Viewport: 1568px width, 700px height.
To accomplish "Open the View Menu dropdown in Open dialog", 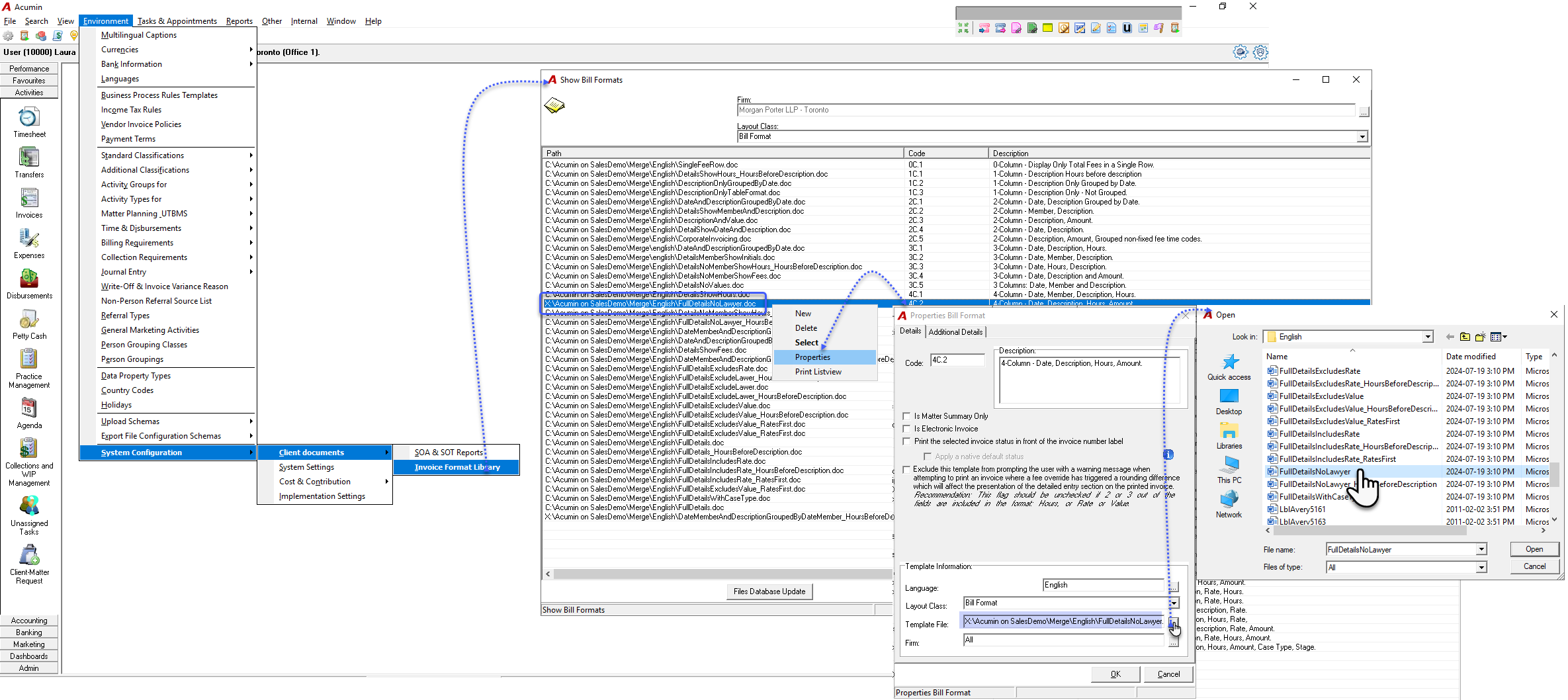I will 1499,337.
